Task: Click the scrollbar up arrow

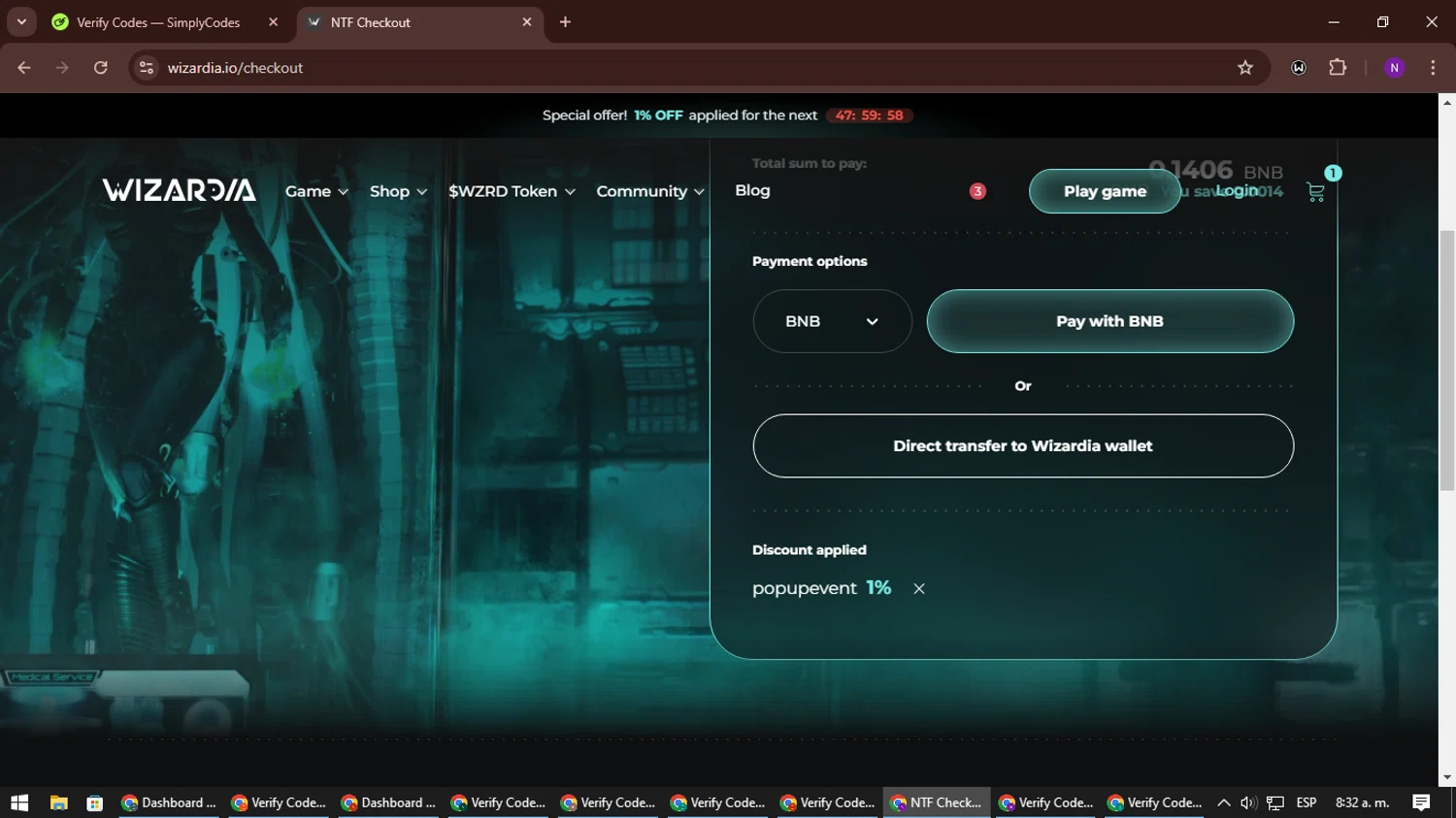Action: point(1447,101)
